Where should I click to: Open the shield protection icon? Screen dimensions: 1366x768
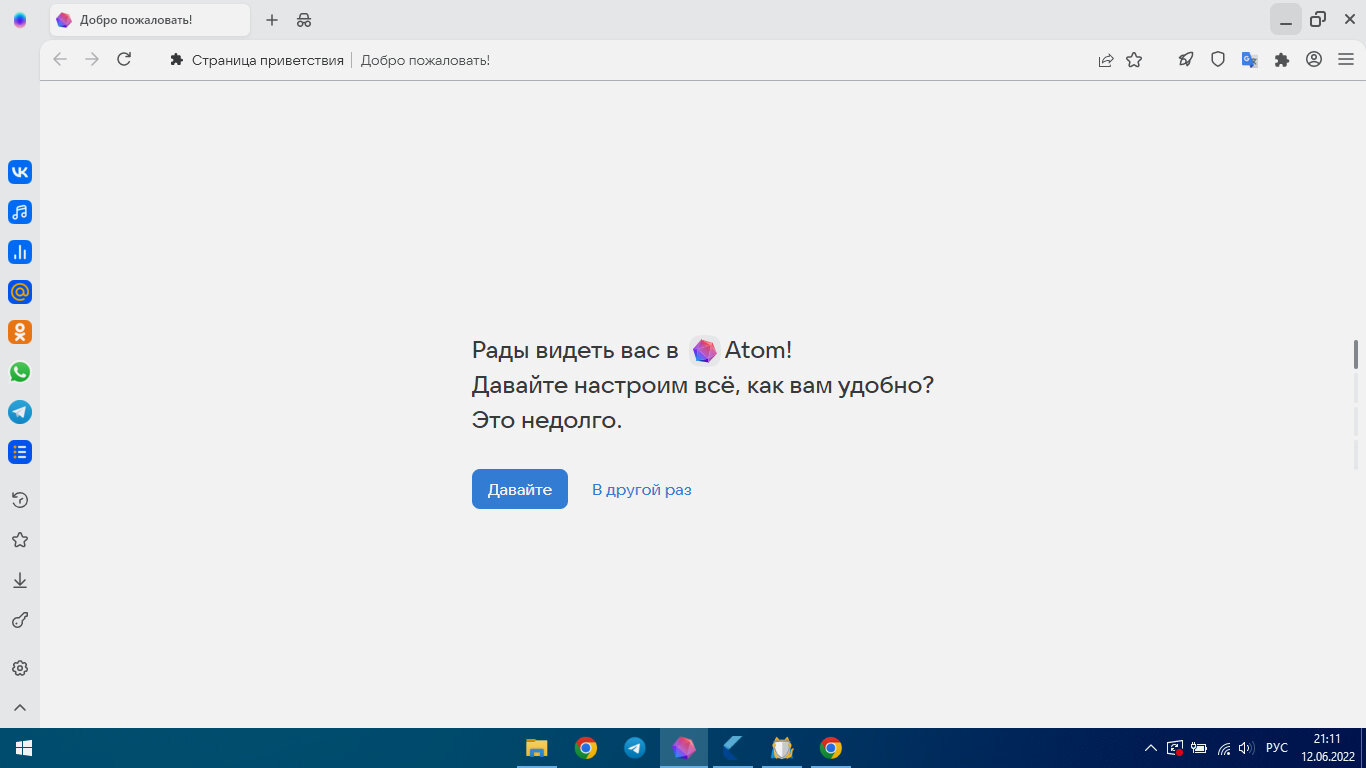1218,60
